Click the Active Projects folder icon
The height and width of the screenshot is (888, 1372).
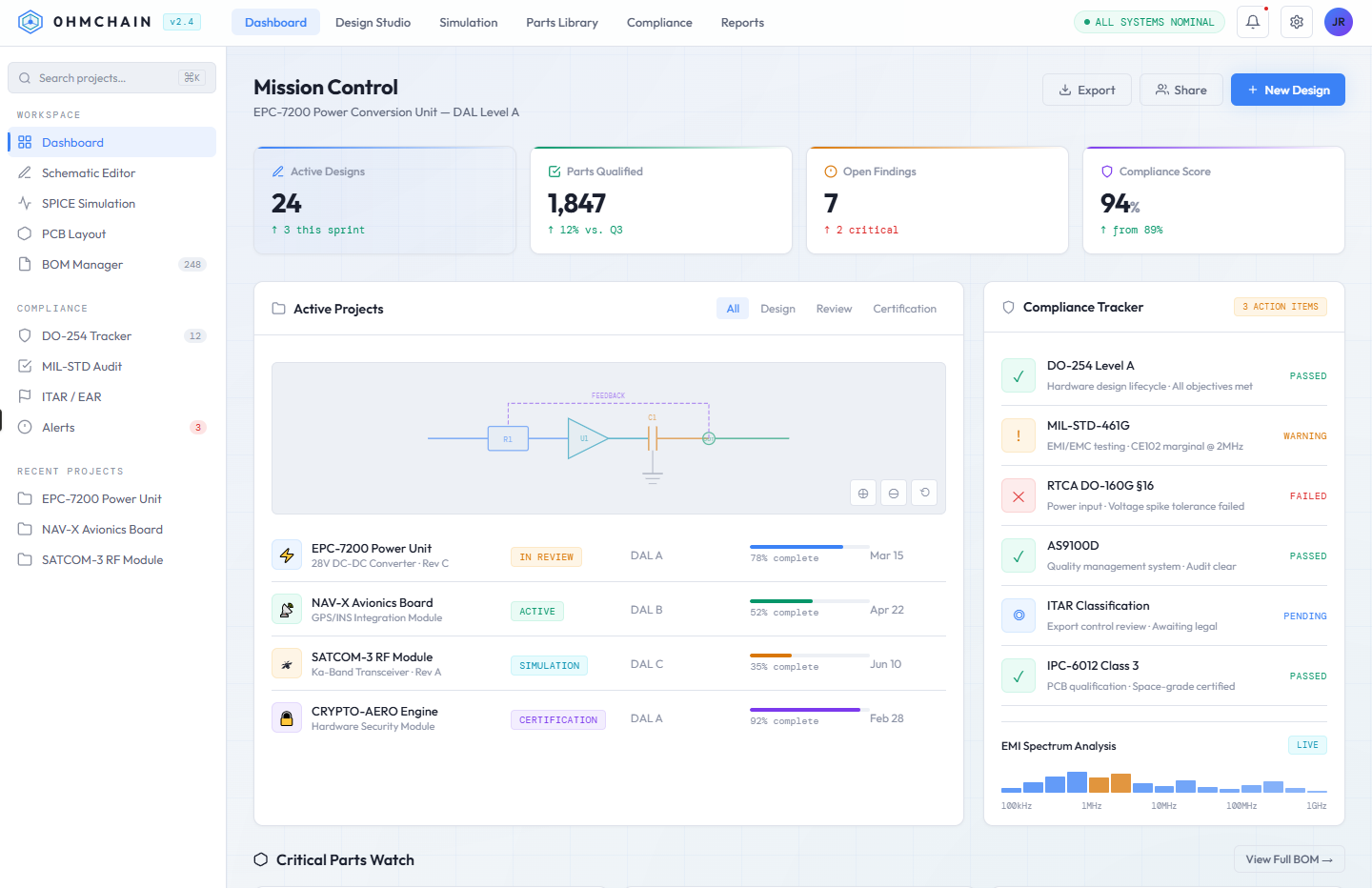click(279, 309)
